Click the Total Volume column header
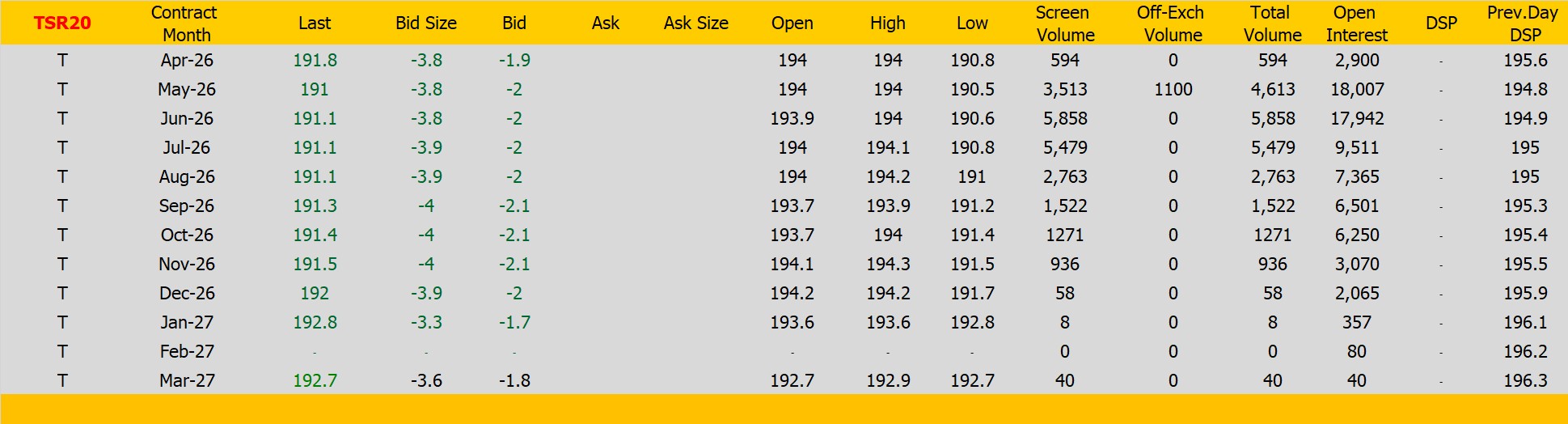Screen dimensions: 1568x424 tap(1272, 23)
